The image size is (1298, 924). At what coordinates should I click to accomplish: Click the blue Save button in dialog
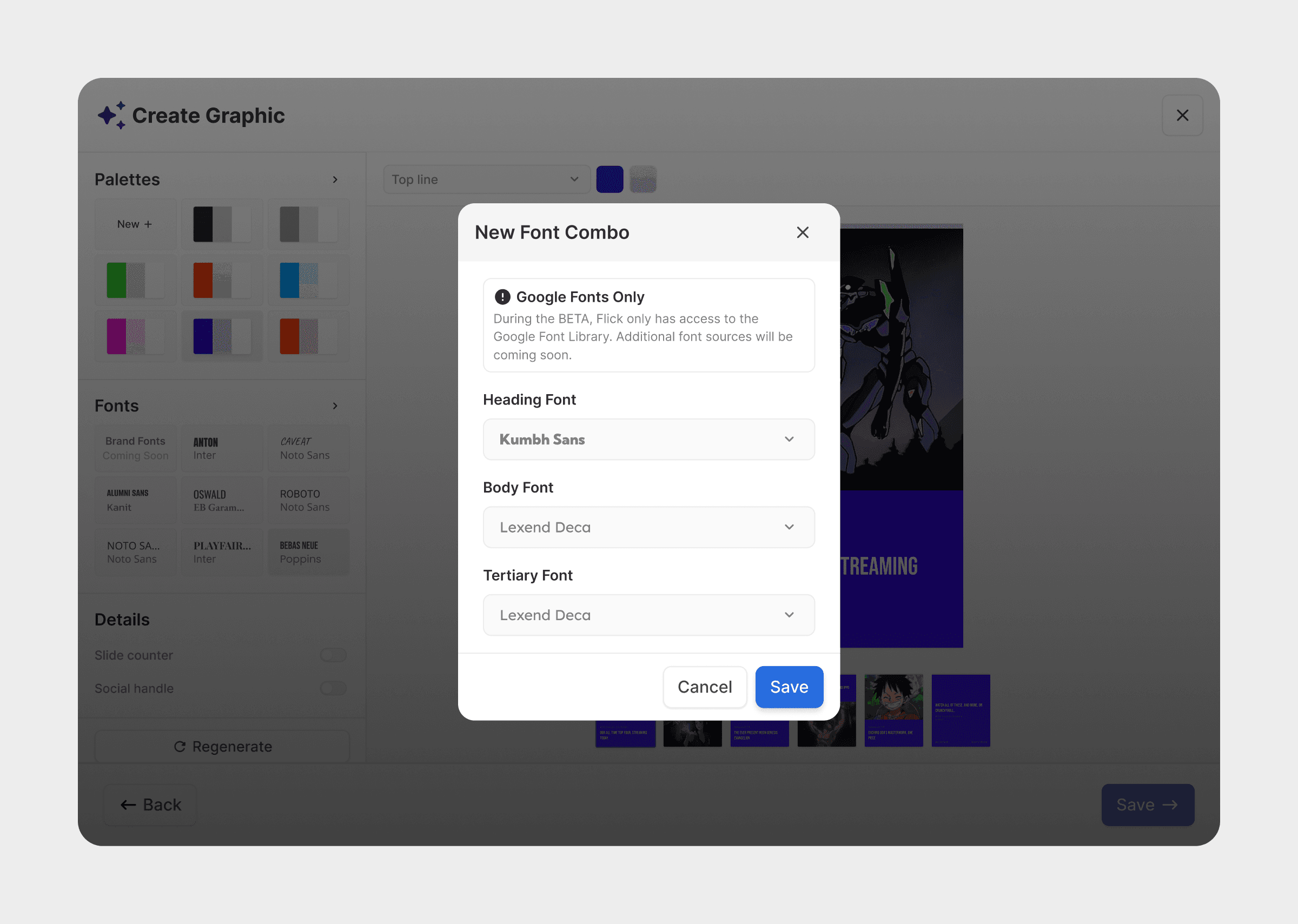789,687
